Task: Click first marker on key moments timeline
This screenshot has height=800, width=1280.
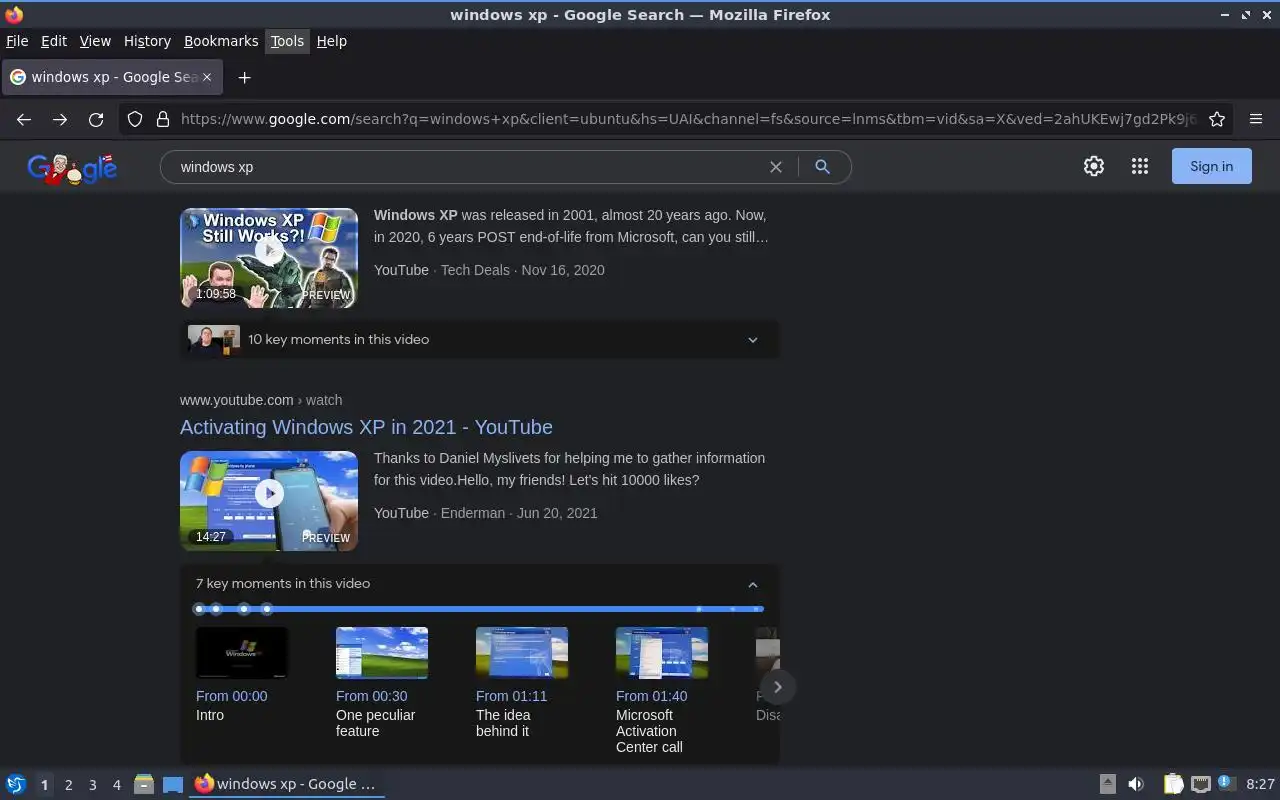Action: (x=199, y=609)
